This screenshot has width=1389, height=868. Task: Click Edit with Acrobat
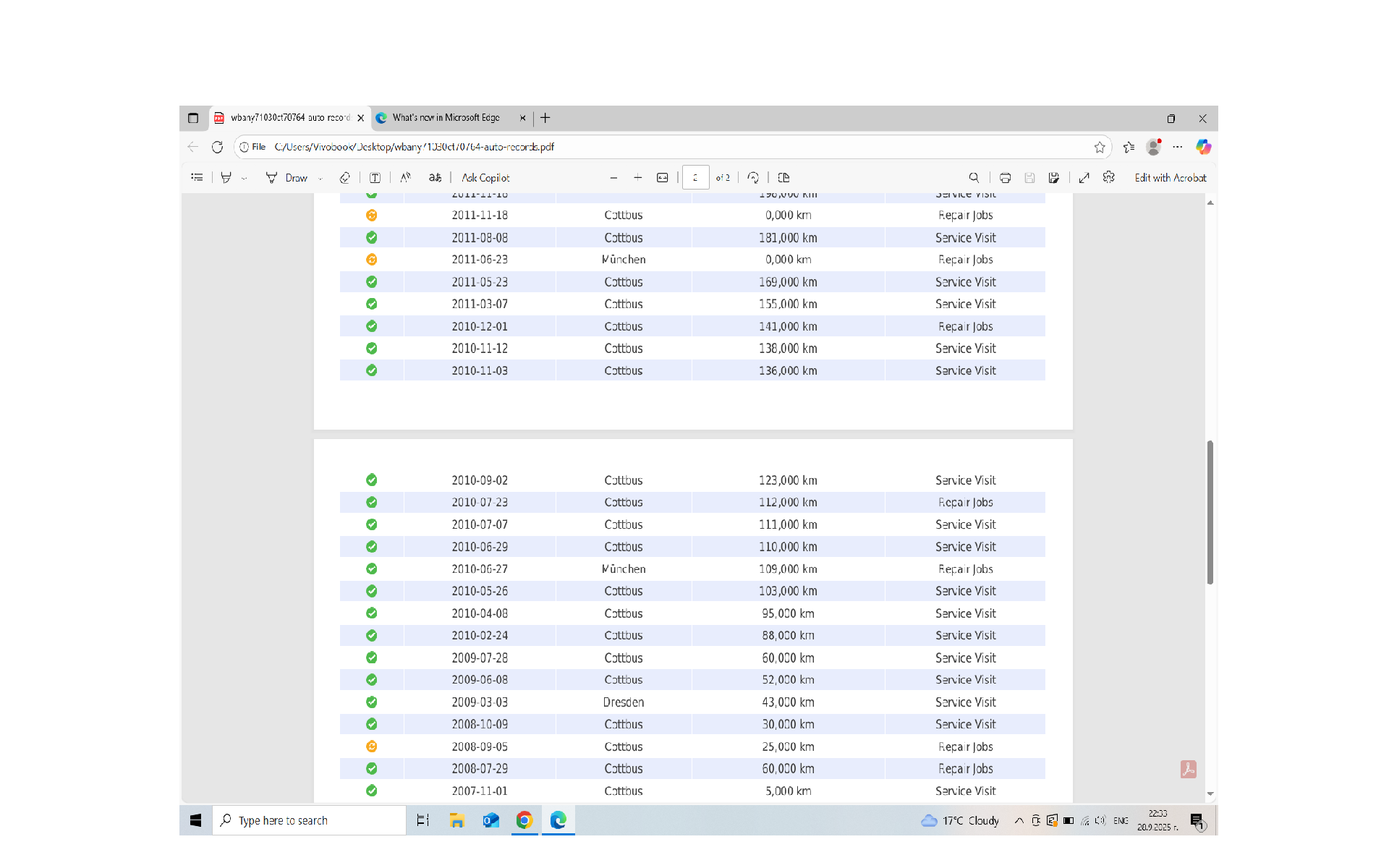pyautogui.click(x=1170, y=177)
